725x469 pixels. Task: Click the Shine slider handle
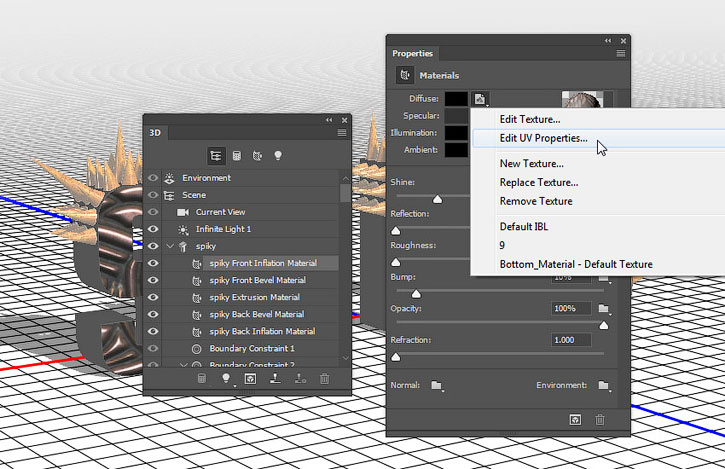coord(437,199)
